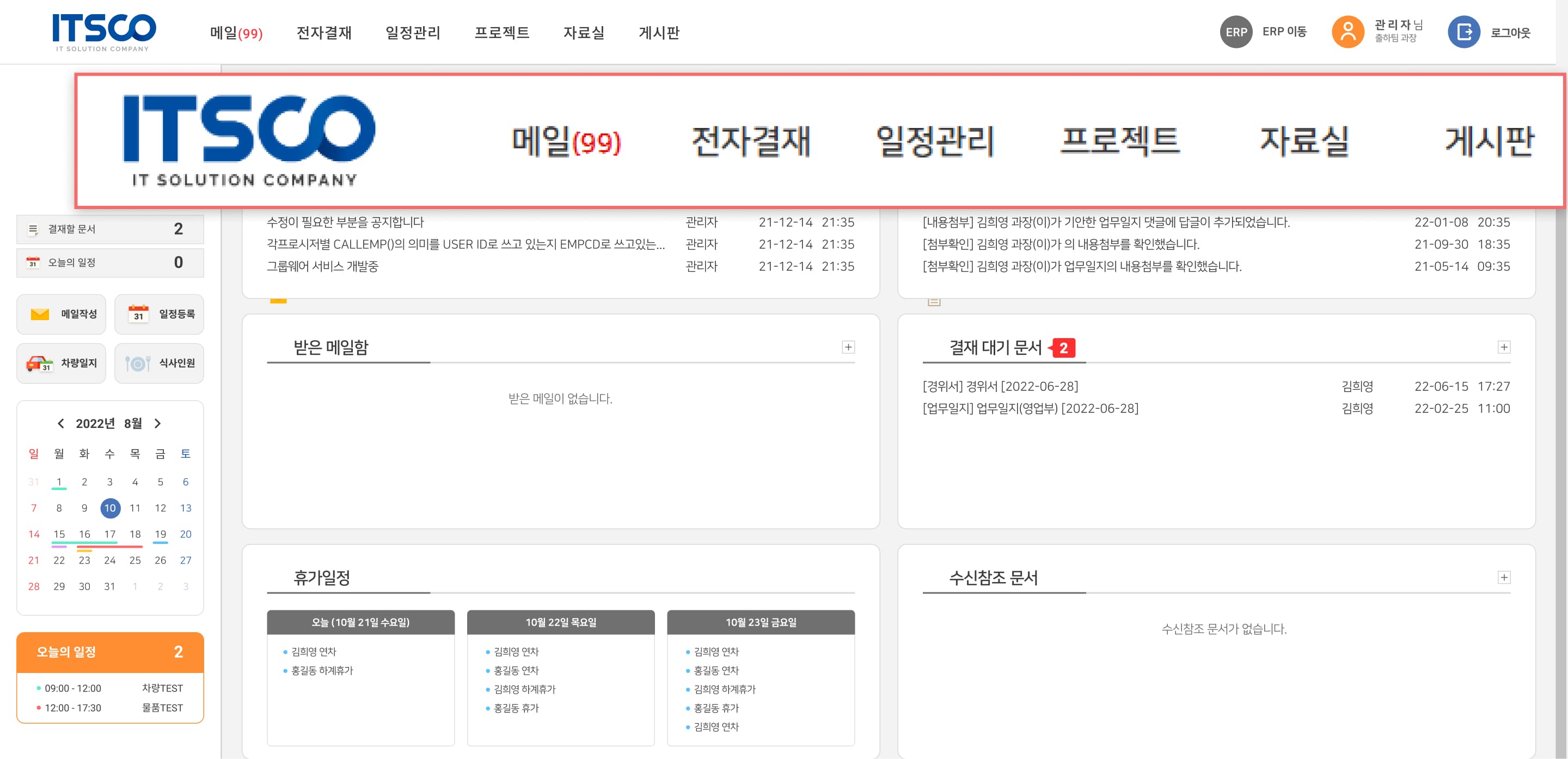Open document '[업무일지] 업무일지(영업부) [2022-06-28]'
Viewport: 1568px width, 759px height.
coord(1031,408)
